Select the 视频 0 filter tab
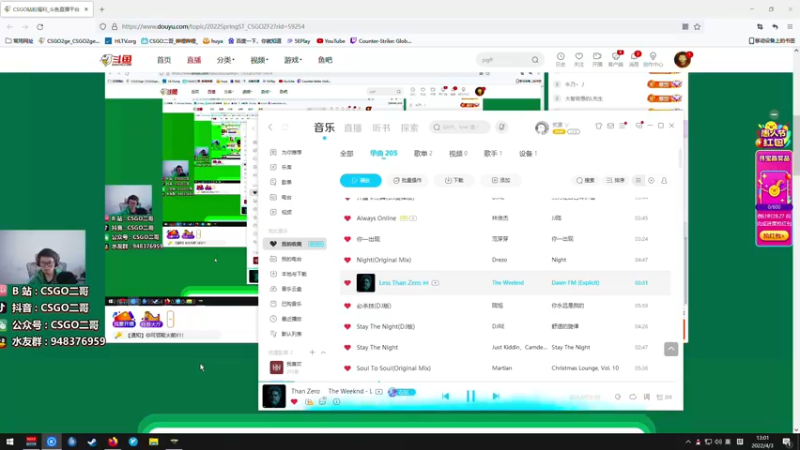Viewport: 800px width, 450px height. (458, 154)
